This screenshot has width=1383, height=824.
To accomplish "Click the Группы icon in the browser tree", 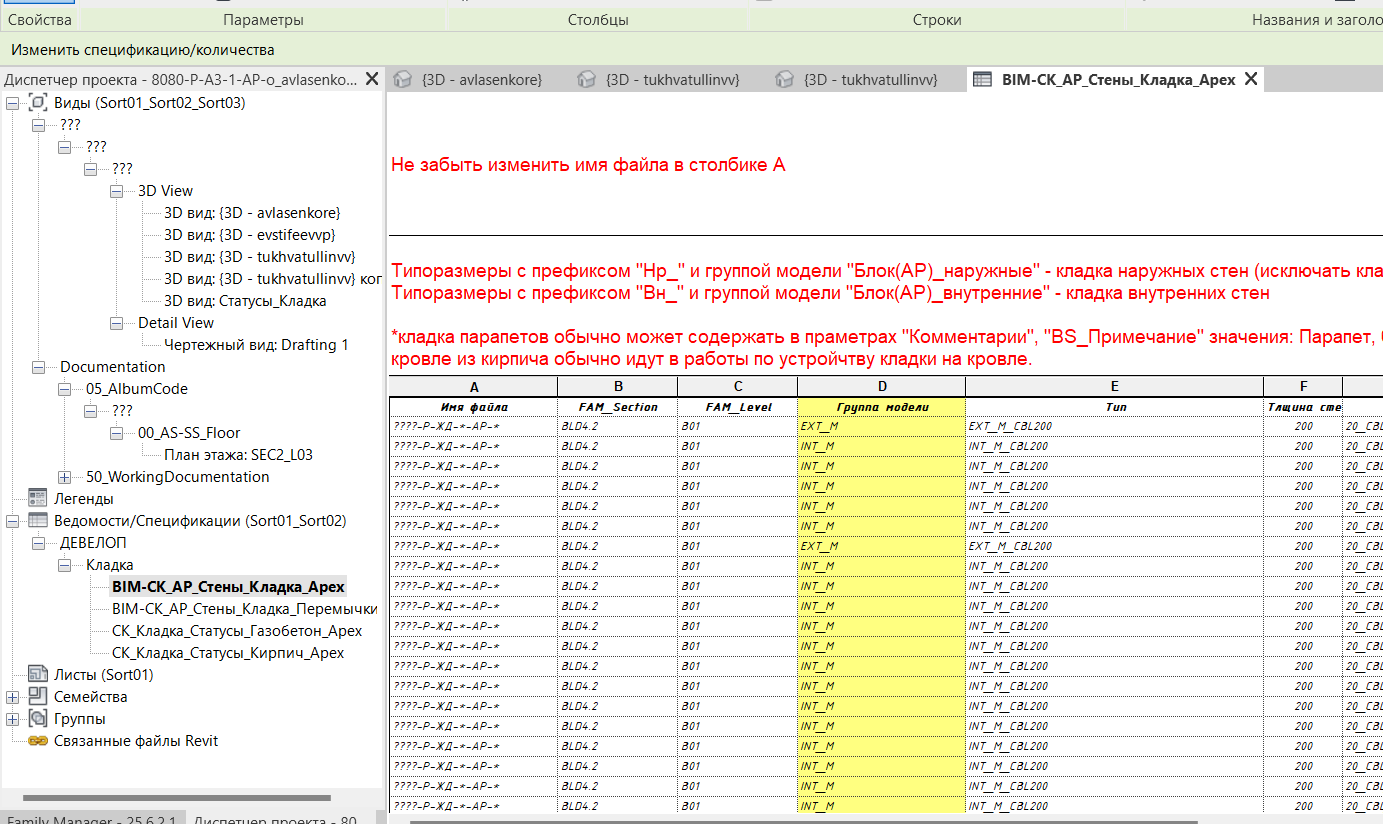I will [38, 719].
